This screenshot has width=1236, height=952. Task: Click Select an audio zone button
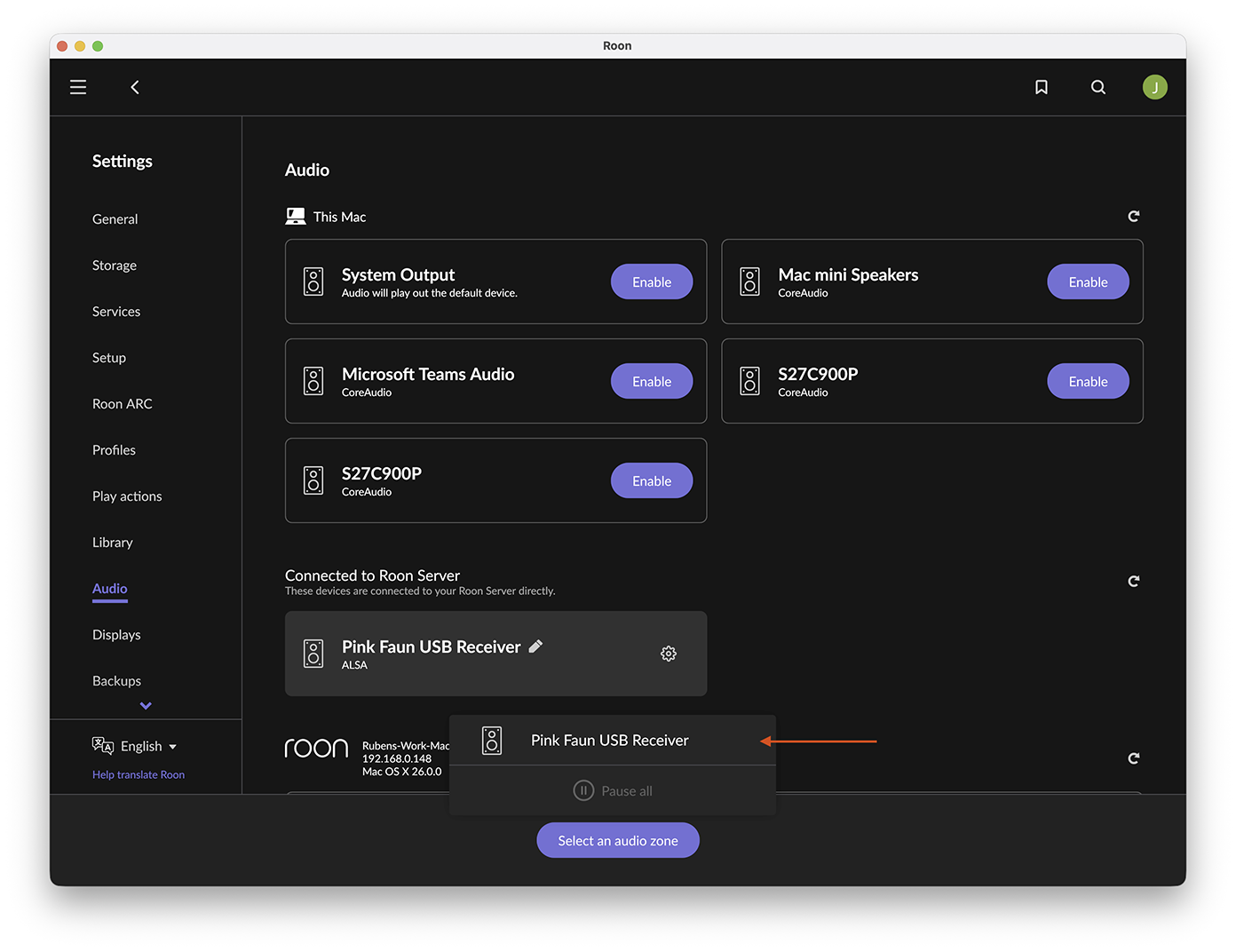(618, 840)
